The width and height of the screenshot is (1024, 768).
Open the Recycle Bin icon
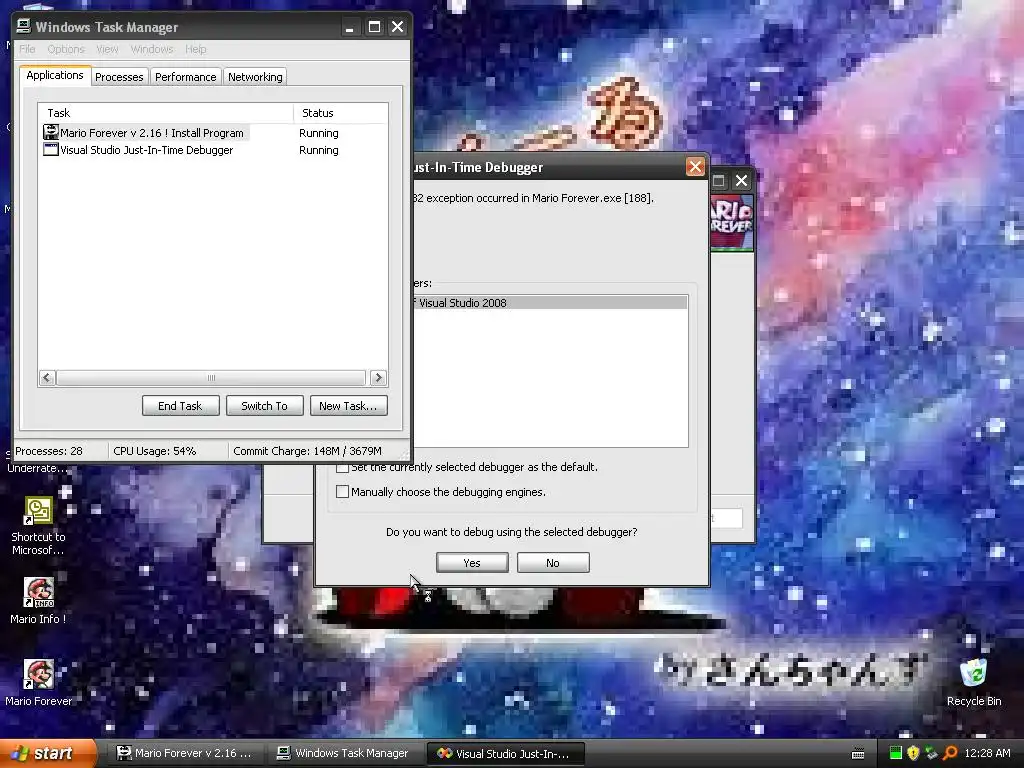[973, 674]
